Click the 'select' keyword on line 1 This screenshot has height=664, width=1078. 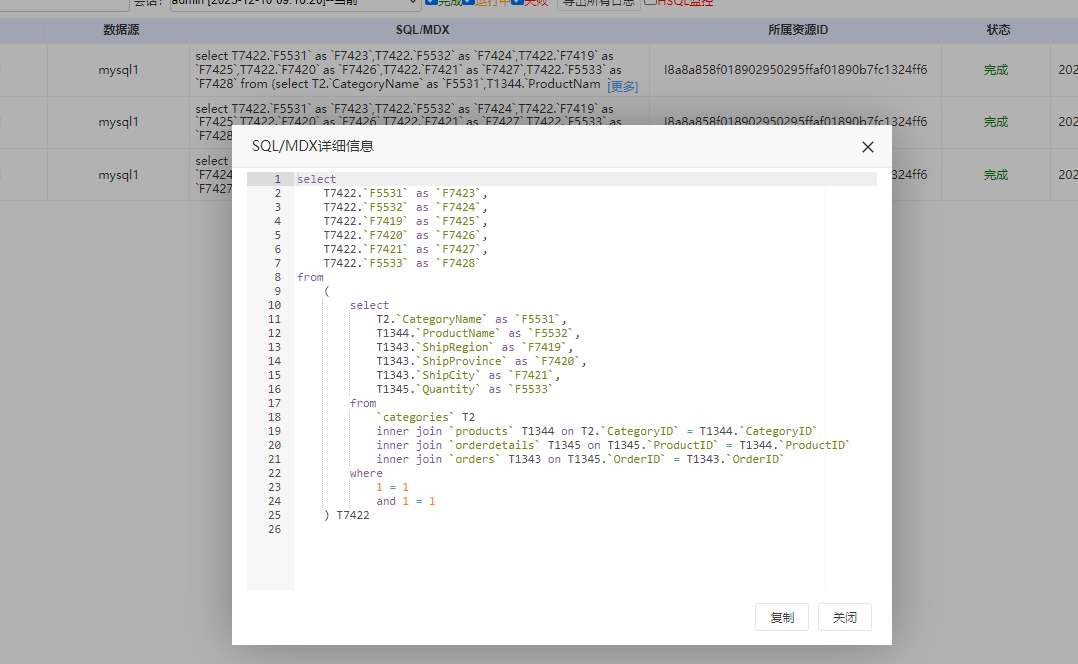[x=316, y=179]
